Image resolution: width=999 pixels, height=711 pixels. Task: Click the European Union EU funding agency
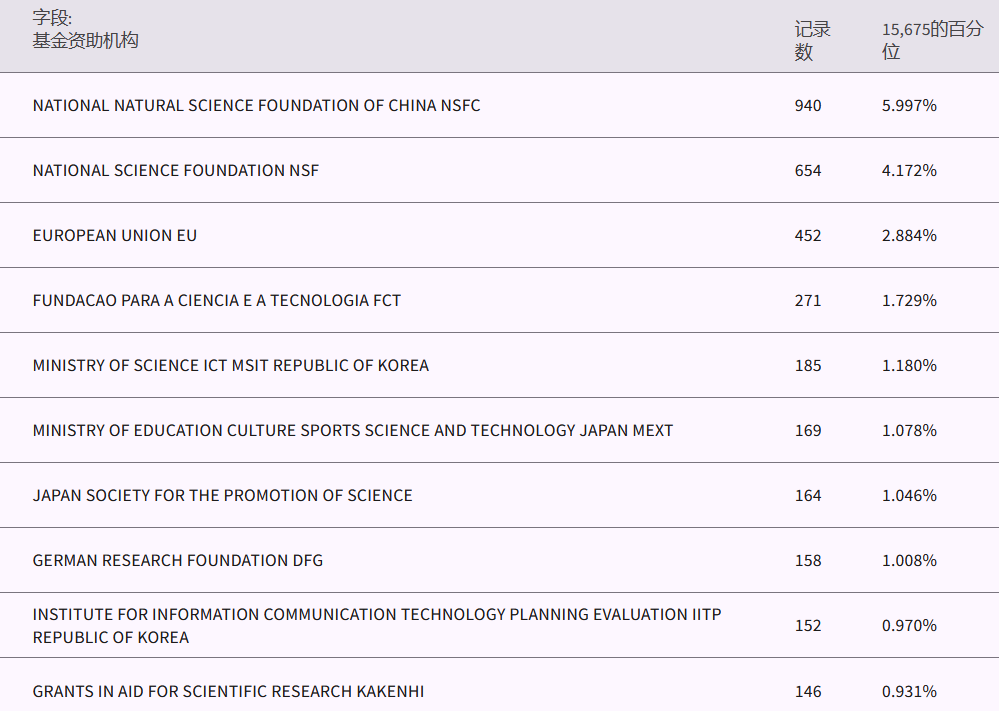tap(115, 235)
